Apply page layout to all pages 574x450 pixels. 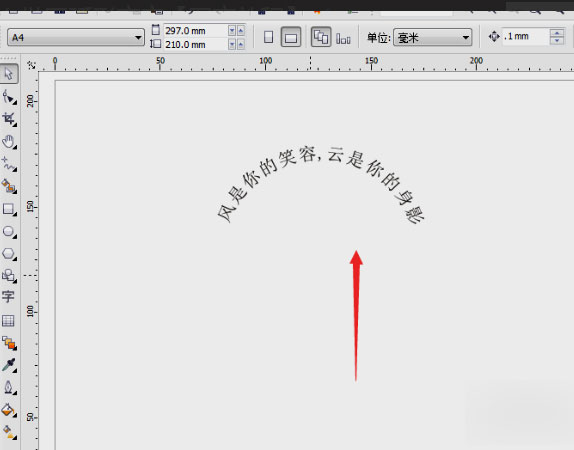[x=321, y=37]
